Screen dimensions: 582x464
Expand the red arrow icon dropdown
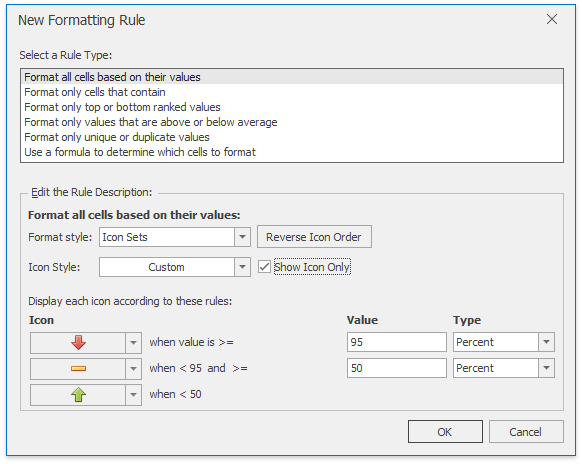(133, 342)
